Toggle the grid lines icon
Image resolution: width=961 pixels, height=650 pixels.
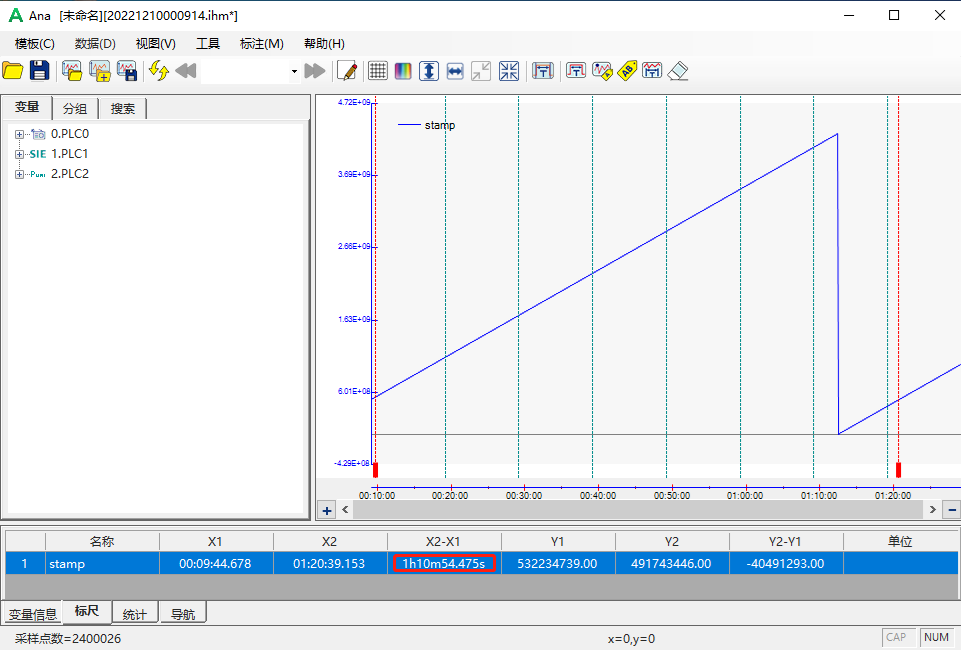(378, 71)
